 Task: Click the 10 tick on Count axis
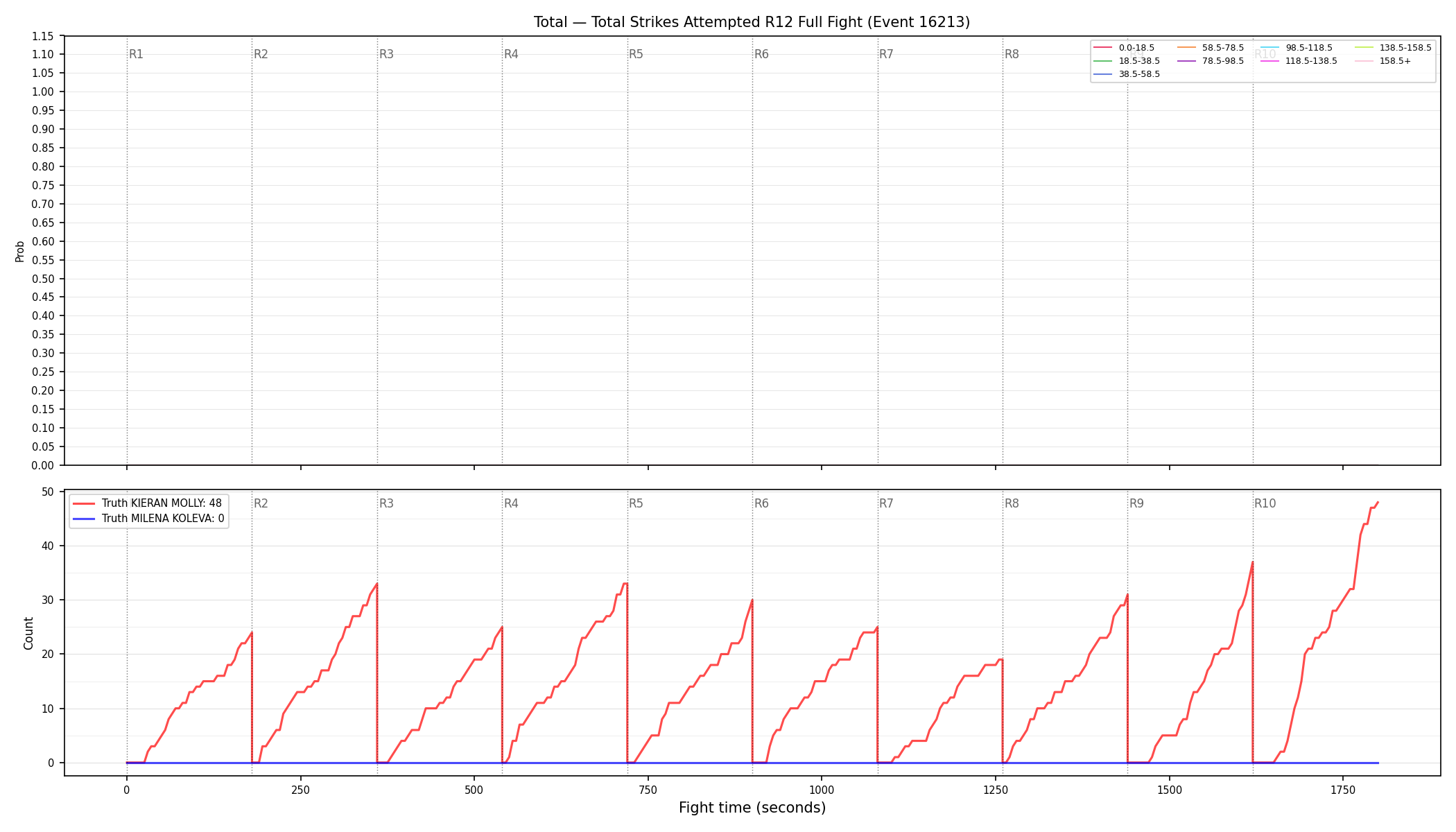[48, 709]
